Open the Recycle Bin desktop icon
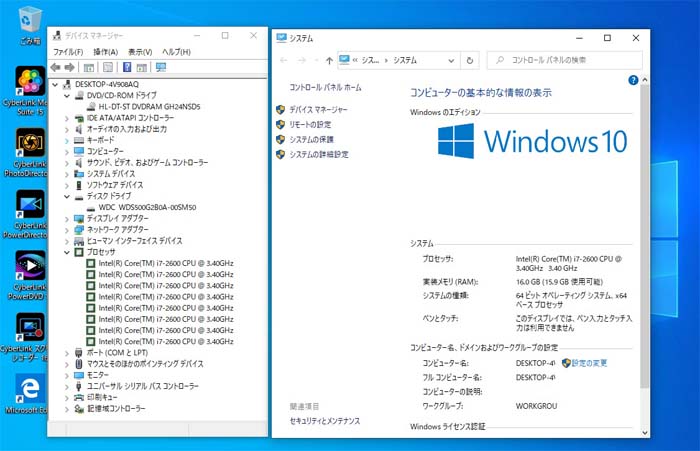The width and height of the screenshot is (700, 451). tap(30, 26)
